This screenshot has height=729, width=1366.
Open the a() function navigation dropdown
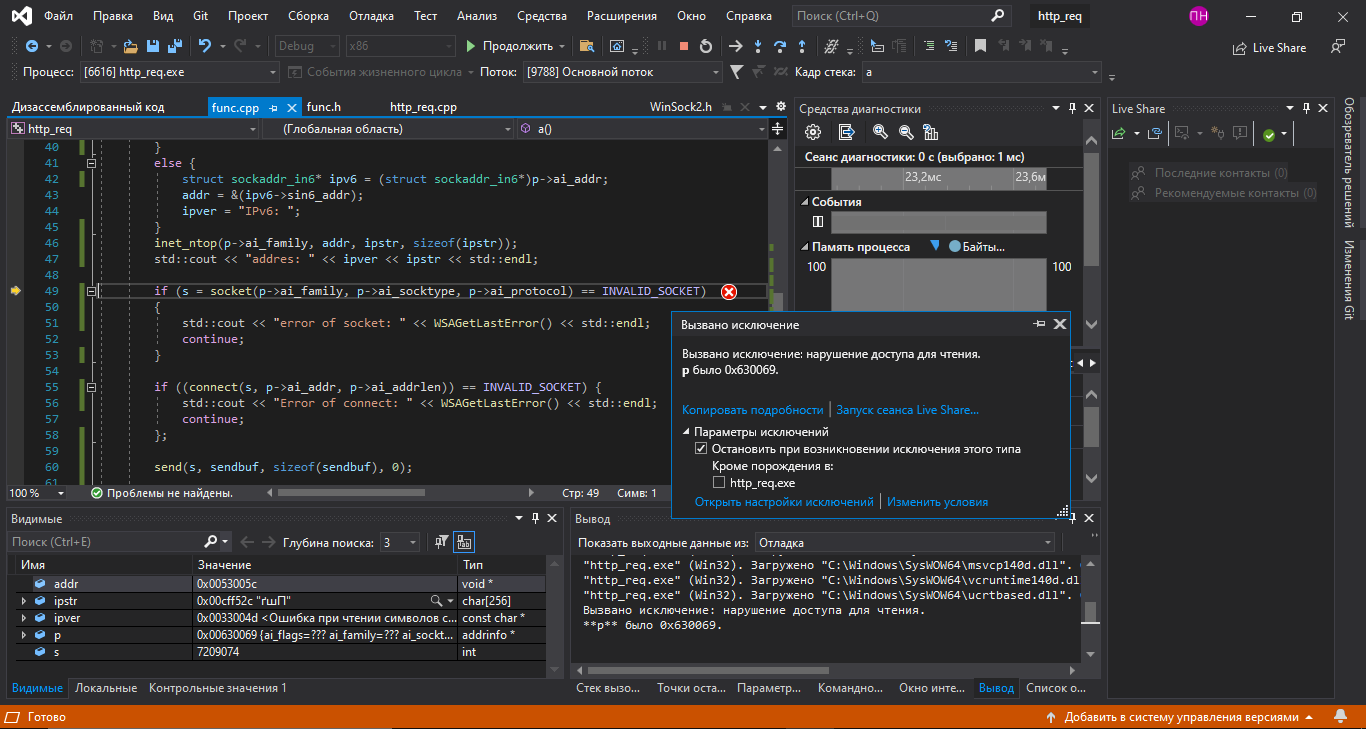coord(642,129)
